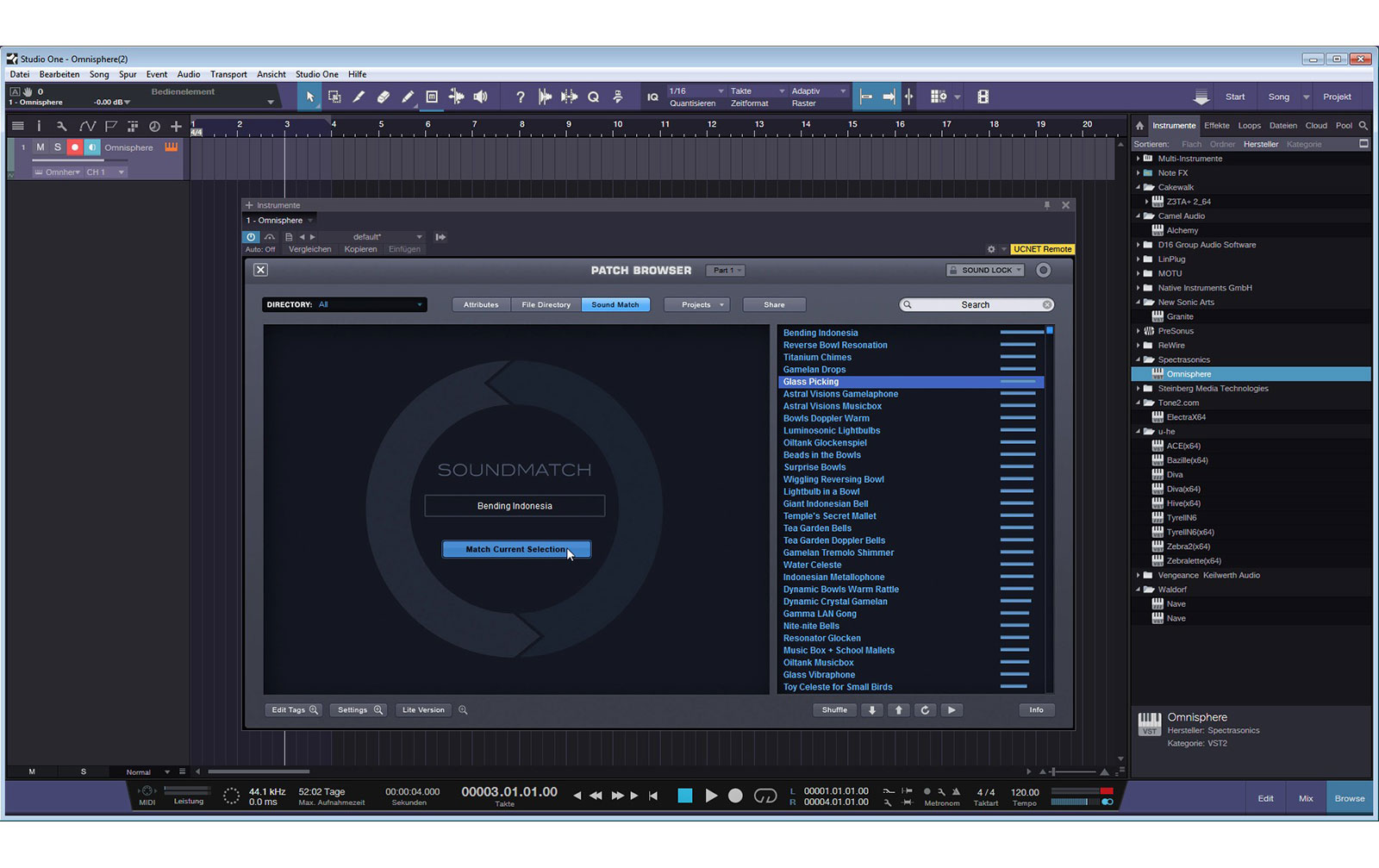
Task: Click the record button in transport
Action: tap(735, 796)
